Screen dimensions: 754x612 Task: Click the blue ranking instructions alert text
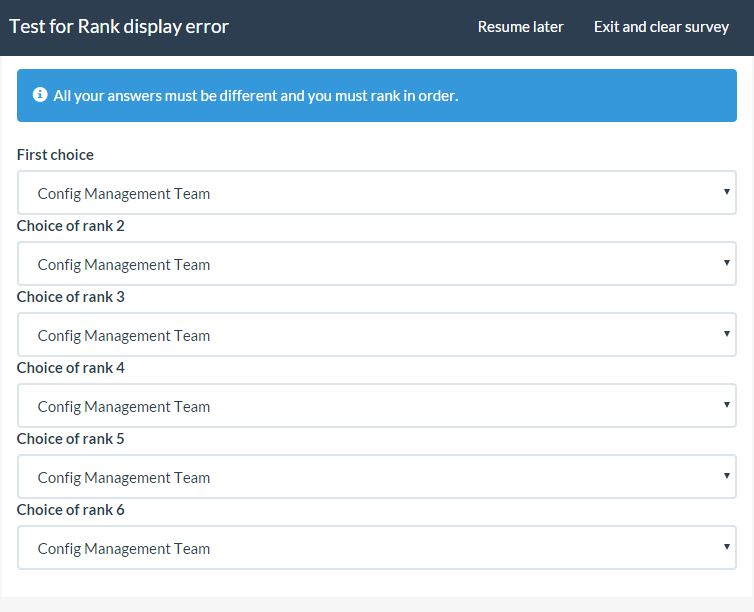(255, 96)
